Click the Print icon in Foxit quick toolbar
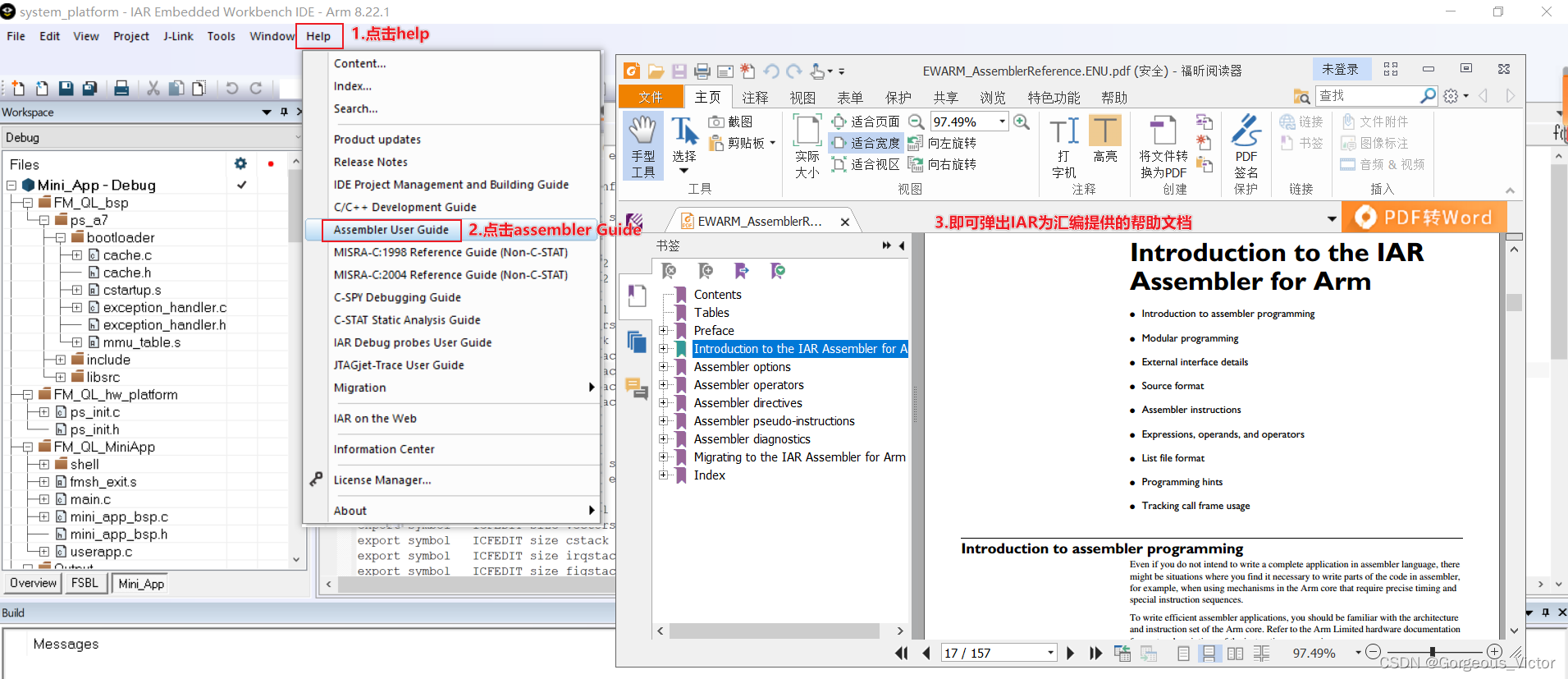The height and width of the screenshot is (679, 1568). point(702,71)
